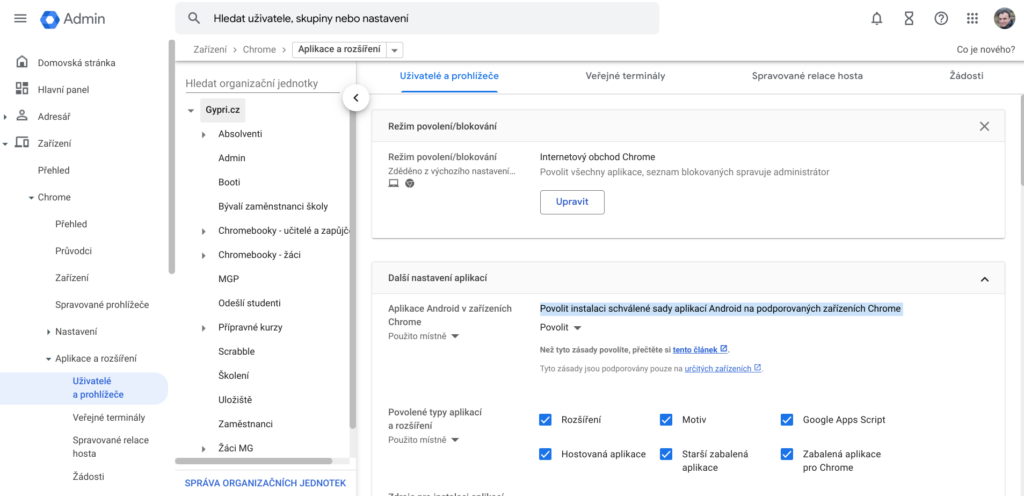Expand the Absolventi organizational unit
The width and height of the screenshot is (1024, 496).
[203, 134]
